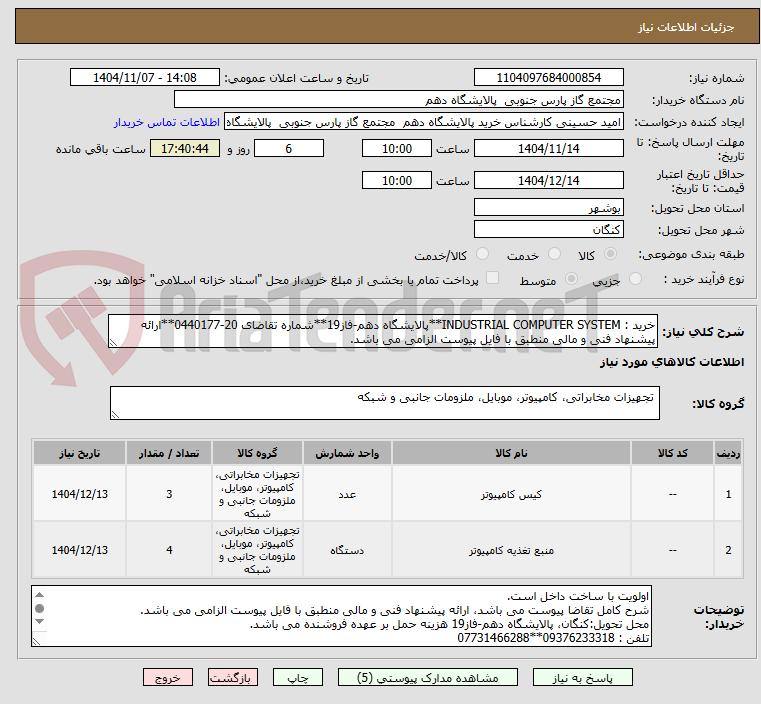The image size is (761, 704).
Task: Click the گروه کالا text area
Action: point(384,403)
